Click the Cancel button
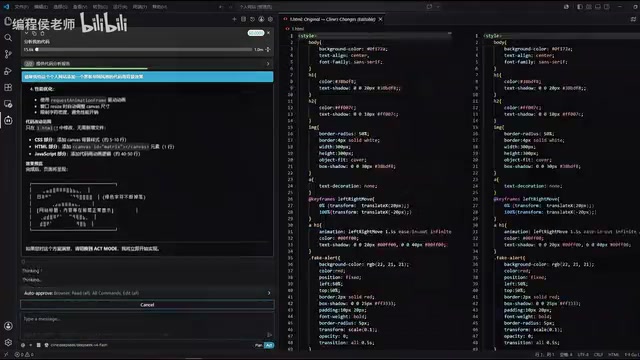Screen dimensions: 640x360 (x=147, y=305)
